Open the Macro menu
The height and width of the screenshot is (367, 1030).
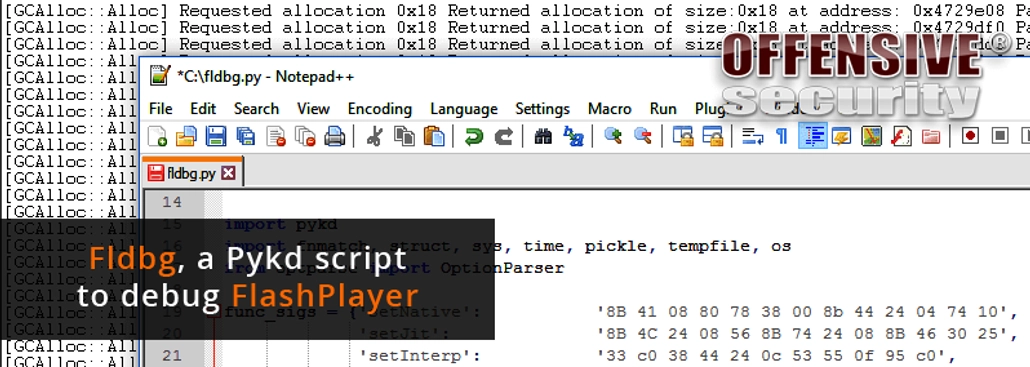tap(610, 109)
